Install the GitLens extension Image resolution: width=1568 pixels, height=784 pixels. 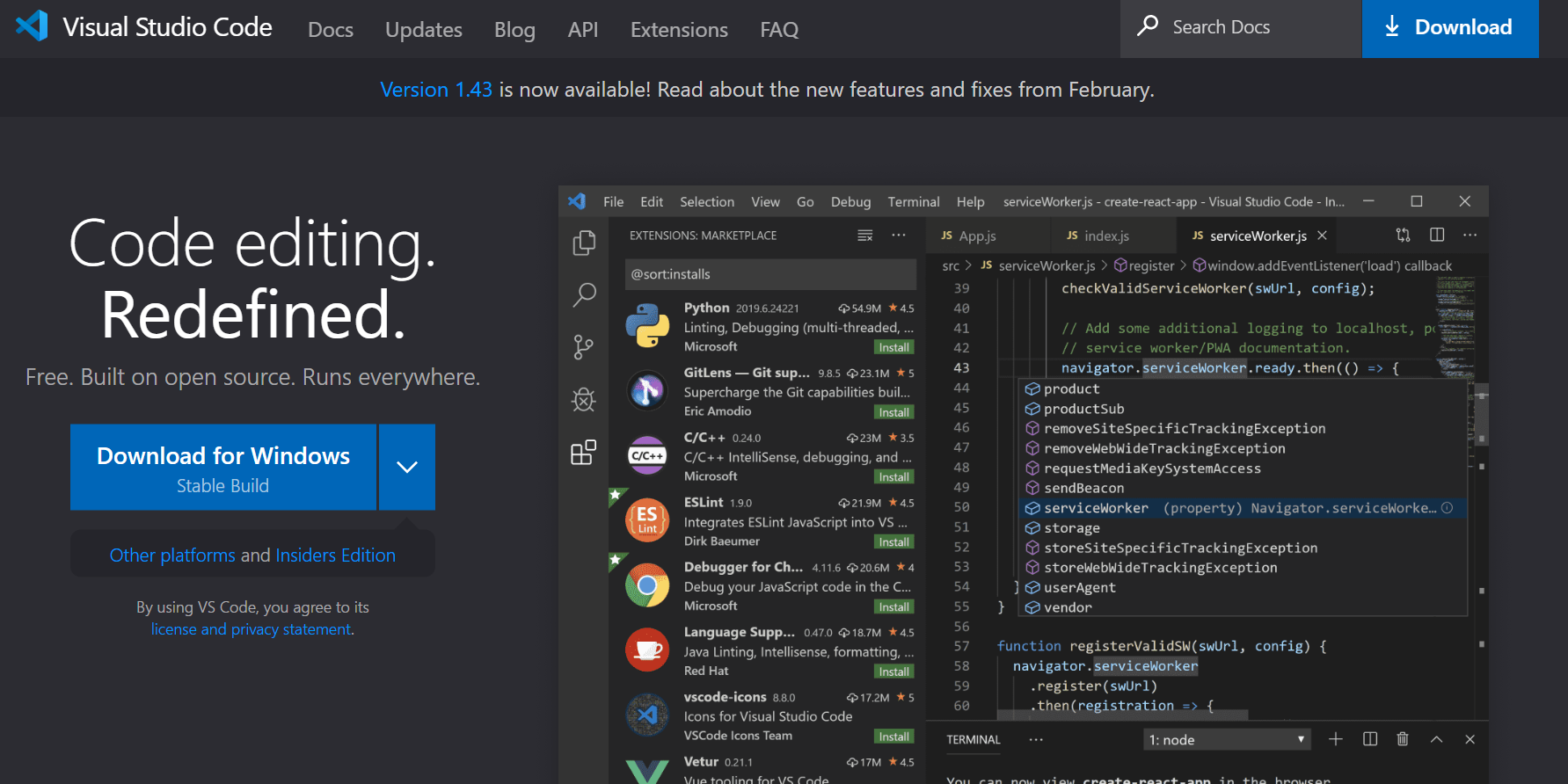pos(894,412)
